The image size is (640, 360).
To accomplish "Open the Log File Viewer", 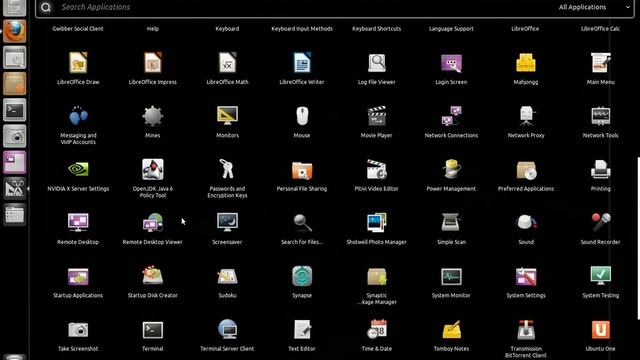I will 377,63.
